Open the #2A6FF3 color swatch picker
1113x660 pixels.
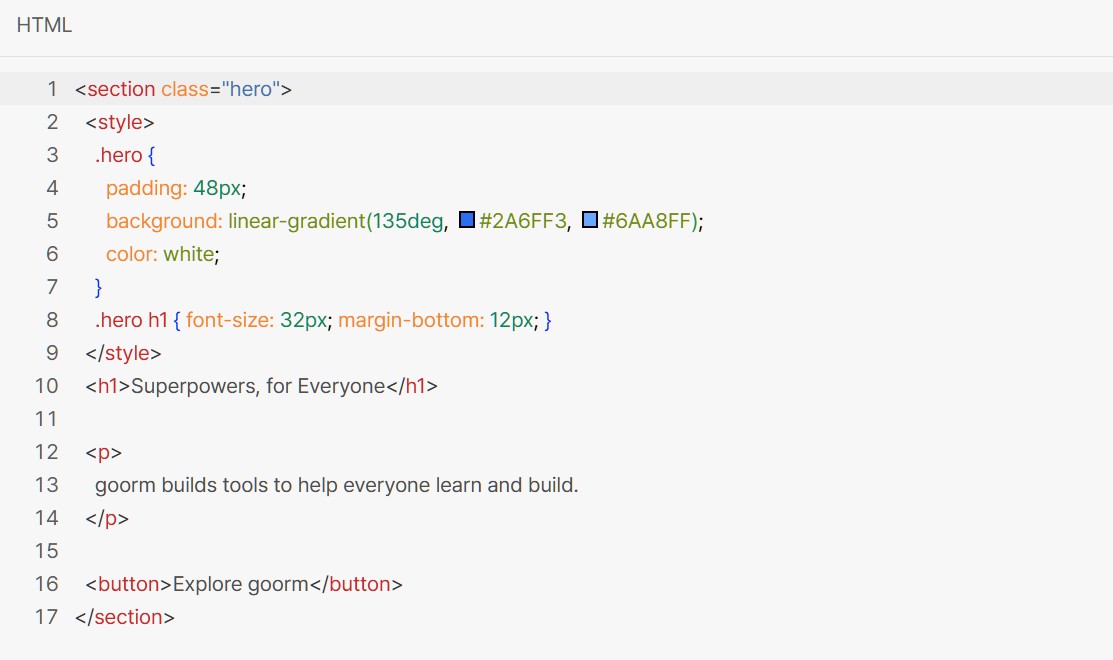[x=467, y=220]
